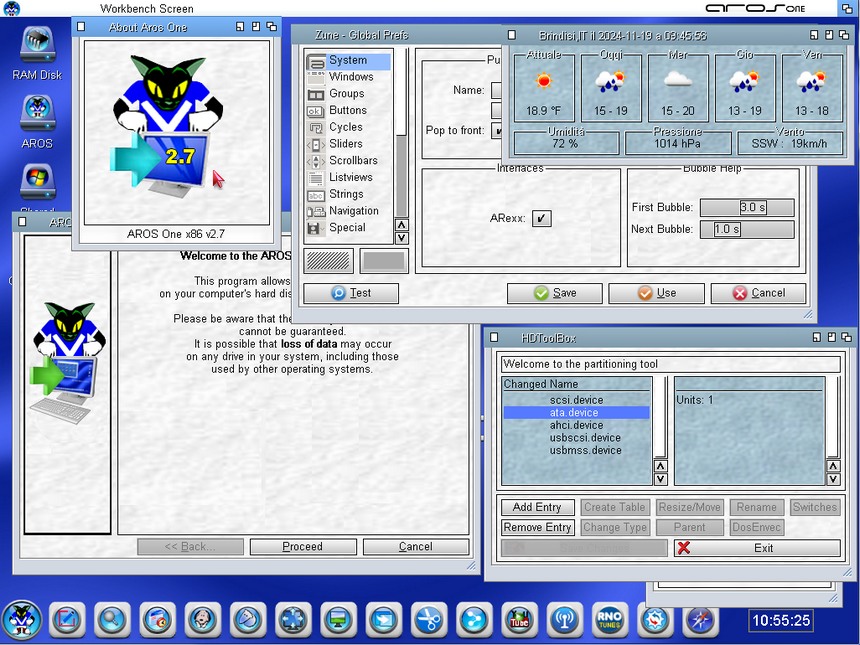Viewport: 860px width, 645px height.
Task: Launch the RNO Tunes dock icon
Action: pyautogui.click(x=610, y=620)
